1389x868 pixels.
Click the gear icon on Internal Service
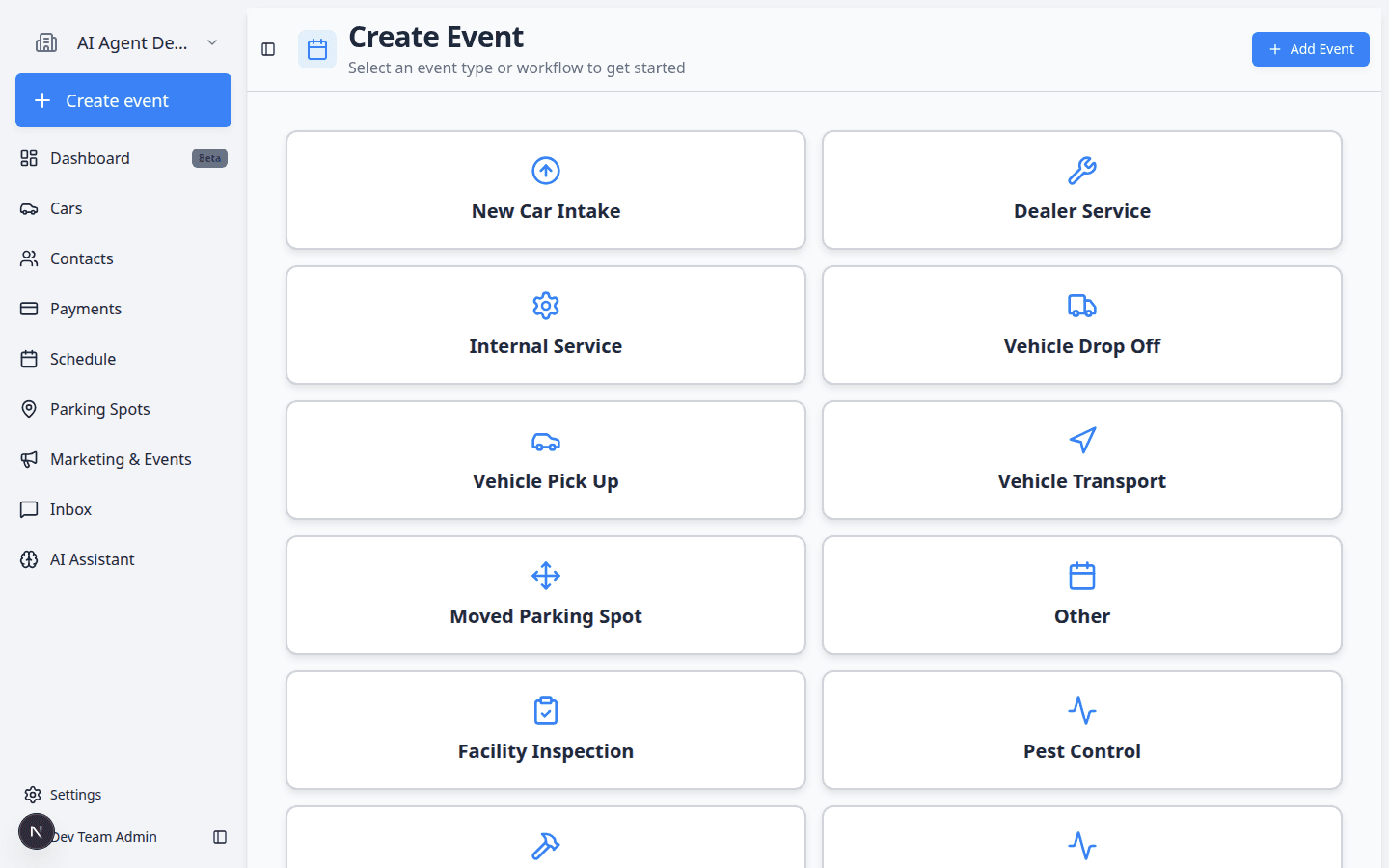pyautogui.click(x=546, y=306)
